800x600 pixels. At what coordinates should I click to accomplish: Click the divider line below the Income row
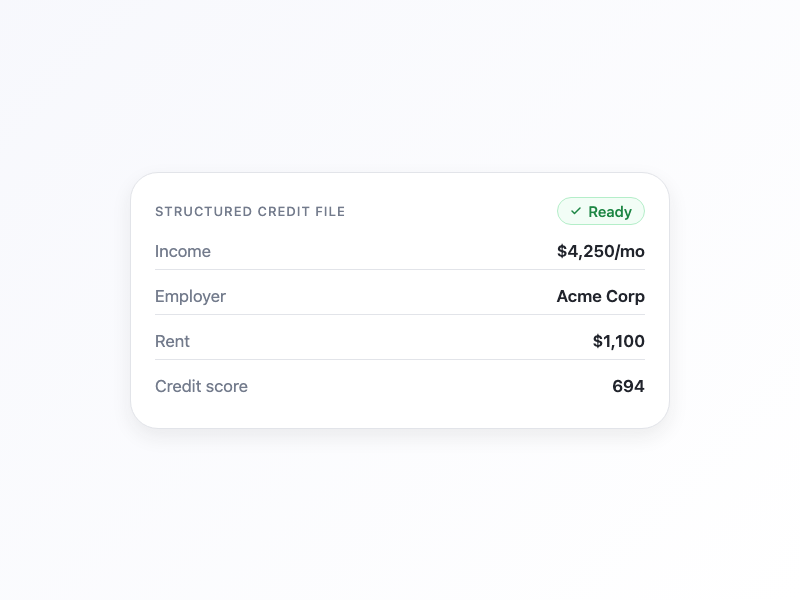tap(400, 269)
